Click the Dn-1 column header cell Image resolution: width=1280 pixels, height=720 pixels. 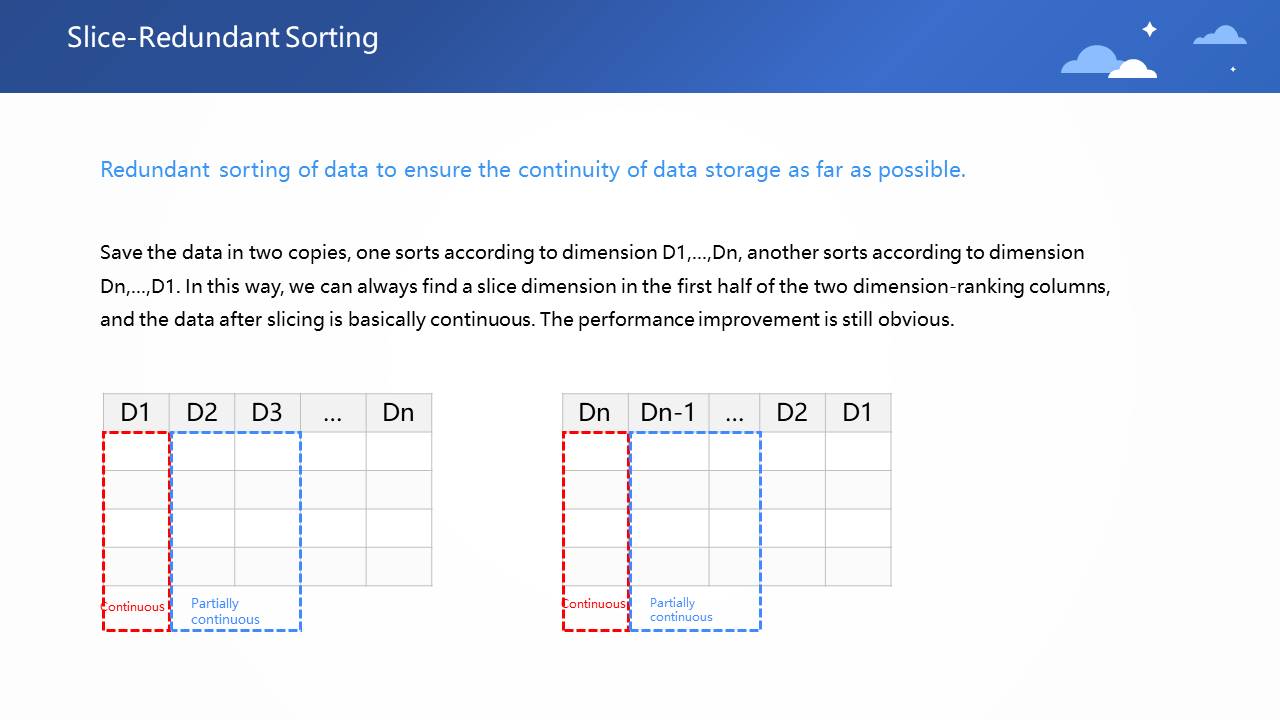click(667, 412)
